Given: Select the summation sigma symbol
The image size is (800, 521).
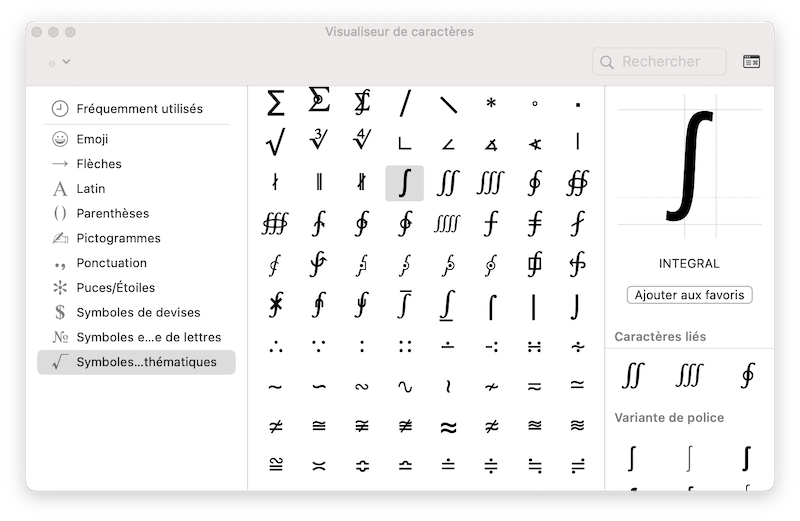Looking at the screenshot, I should click(x=276, y=103).
